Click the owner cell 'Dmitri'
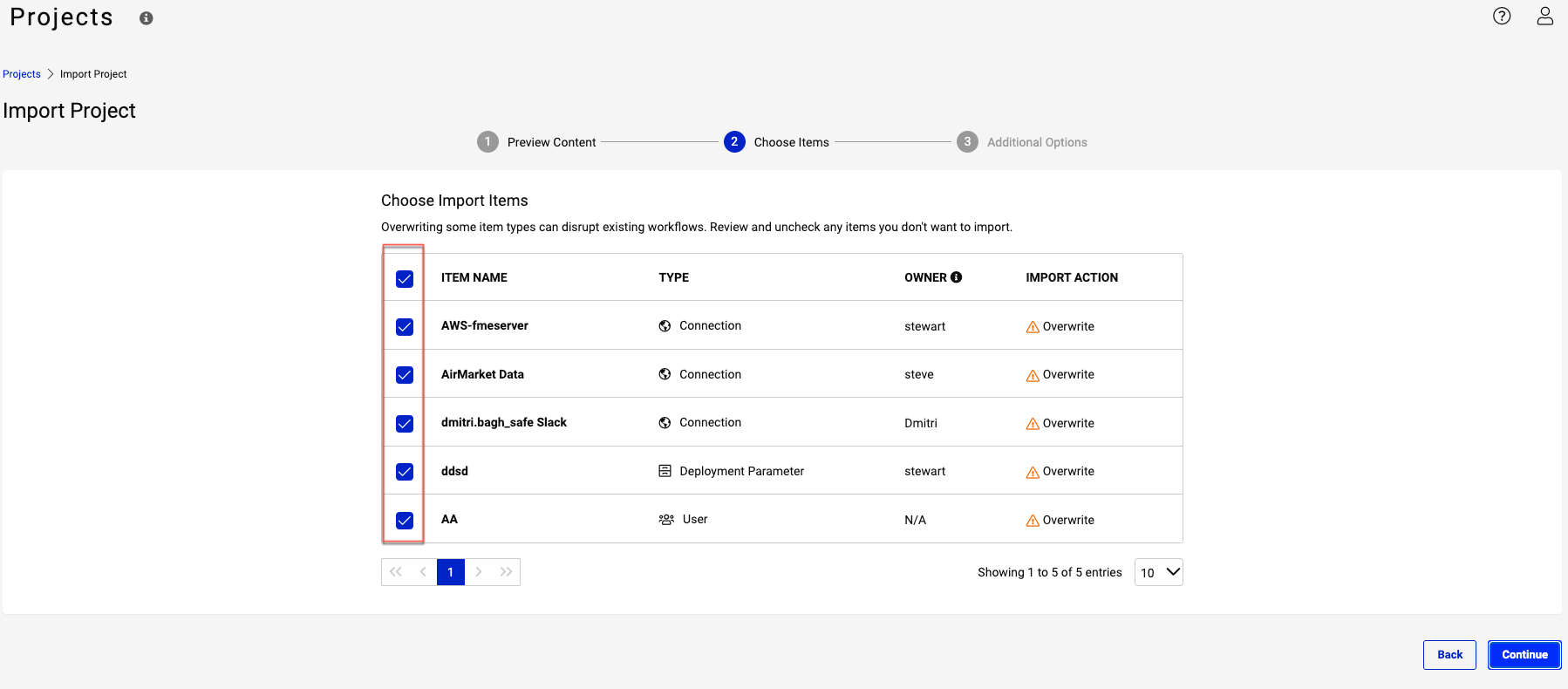This screenshot has width=1568, height=689. 921,423
